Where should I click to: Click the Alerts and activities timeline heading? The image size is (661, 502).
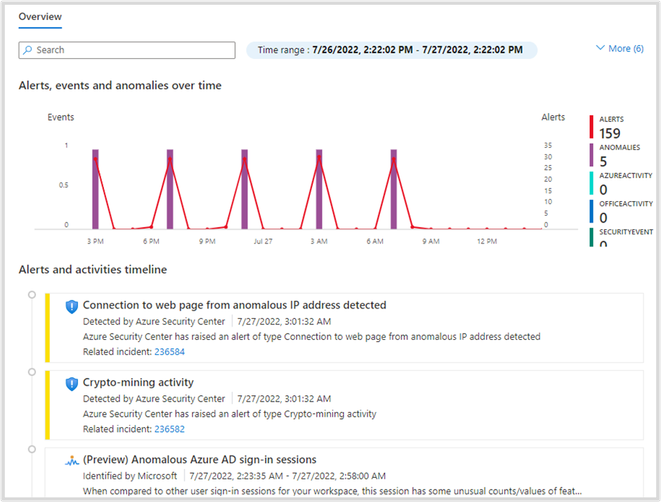(93, 270)
